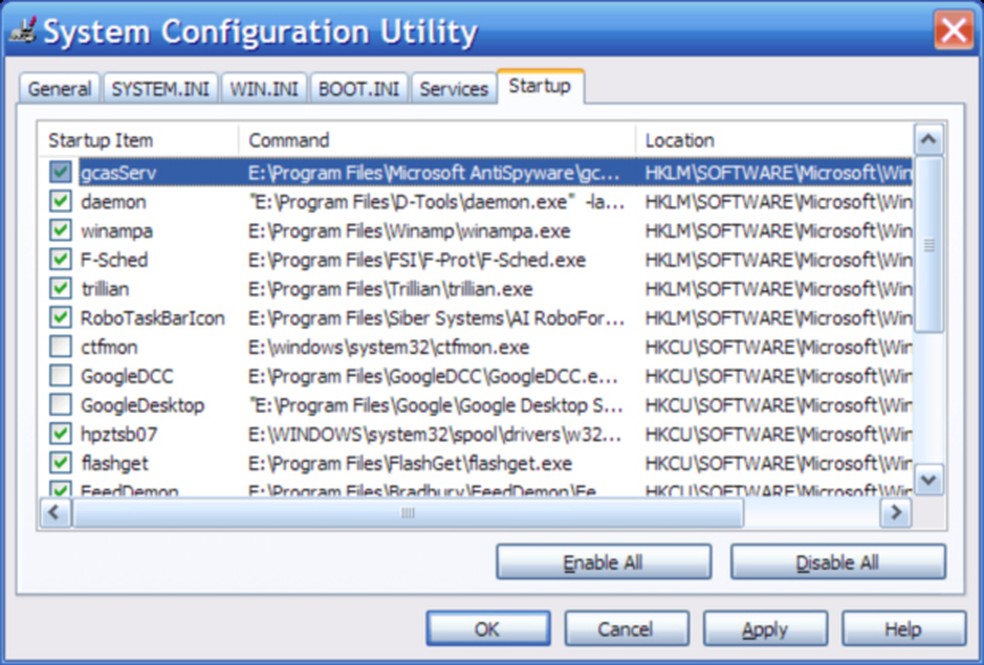Uncheck the gcasServ startup item
The height and width of the screenshot is (665, 984).
click(61, 173)
